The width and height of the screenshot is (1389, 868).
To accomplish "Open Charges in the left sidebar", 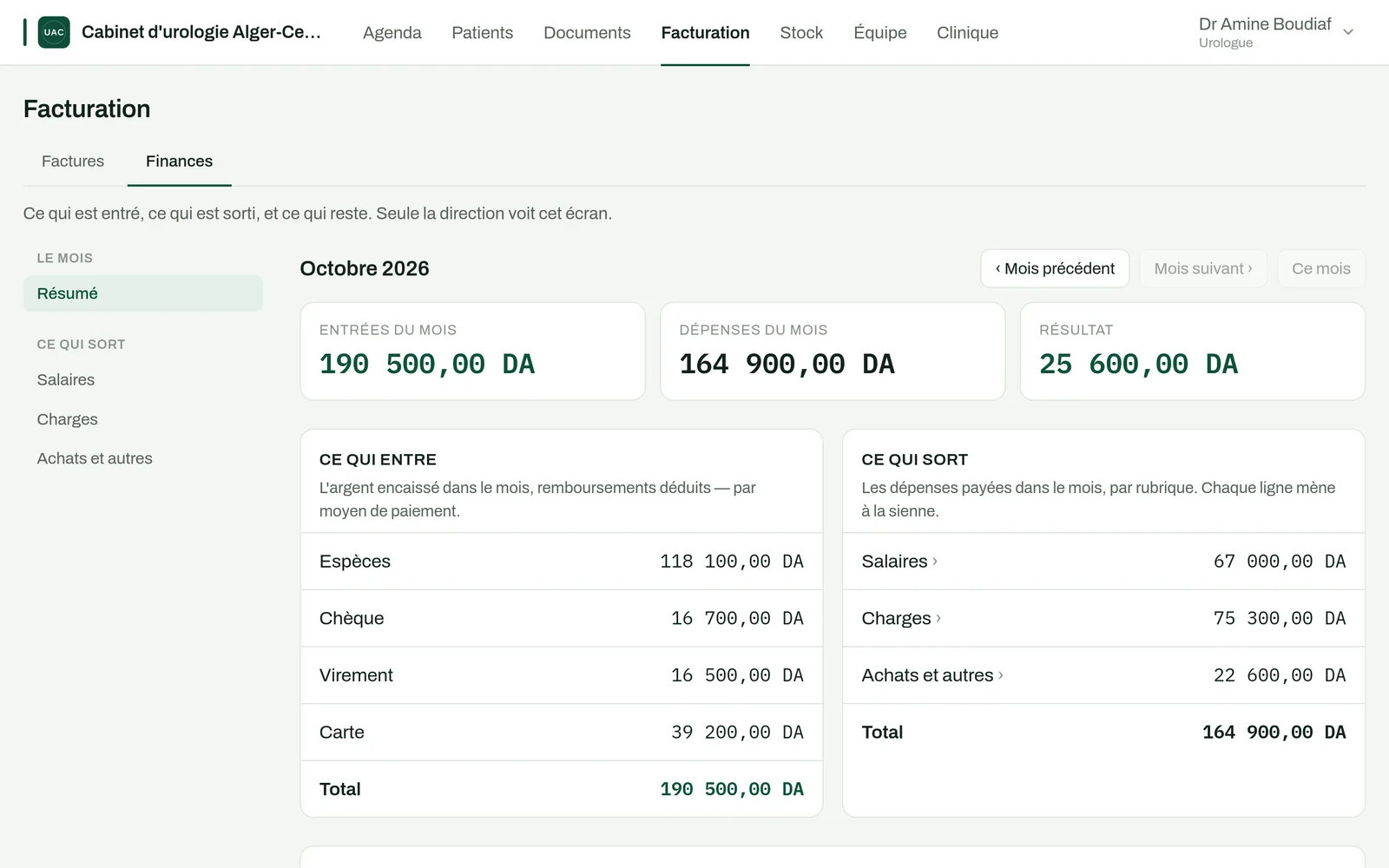I will coord(143,419).
